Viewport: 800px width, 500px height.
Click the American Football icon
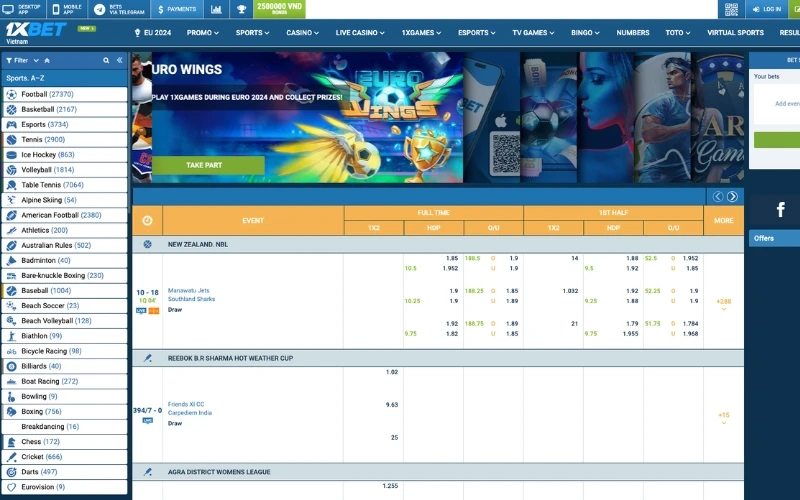[x=11, y=215]
